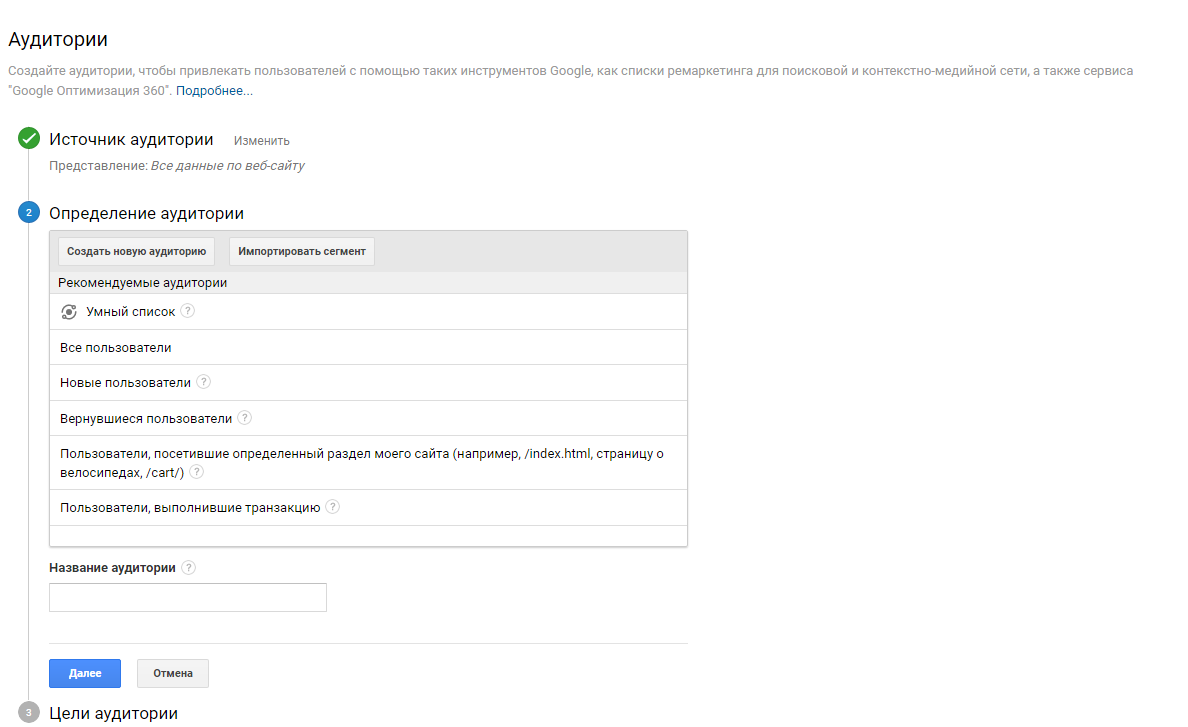Click the Отмена button
This screenshot has height=727, width=1188.
click(x=173, y=674)
